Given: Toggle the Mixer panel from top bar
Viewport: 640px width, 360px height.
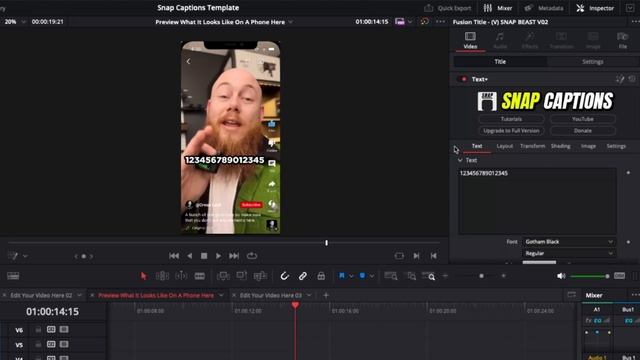Looking at the screenshot, I should coord(498,8).
